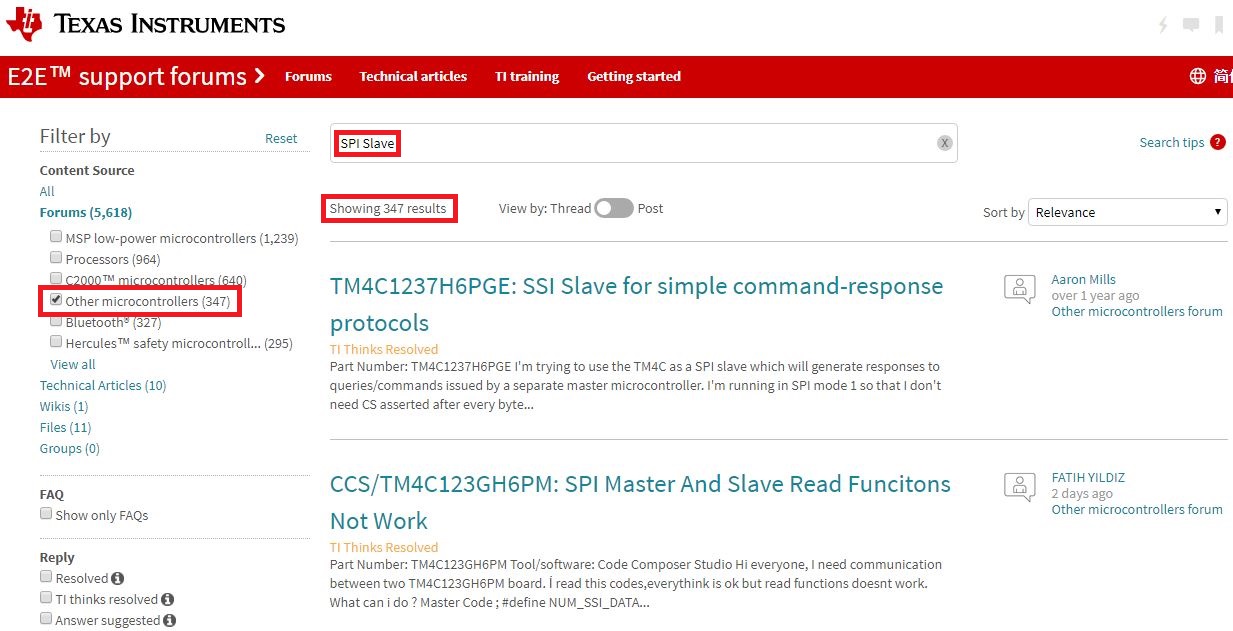This screenshot has width=1233, height=631.
Task: Open Getting started nav item
Action: tap(634, 76)
